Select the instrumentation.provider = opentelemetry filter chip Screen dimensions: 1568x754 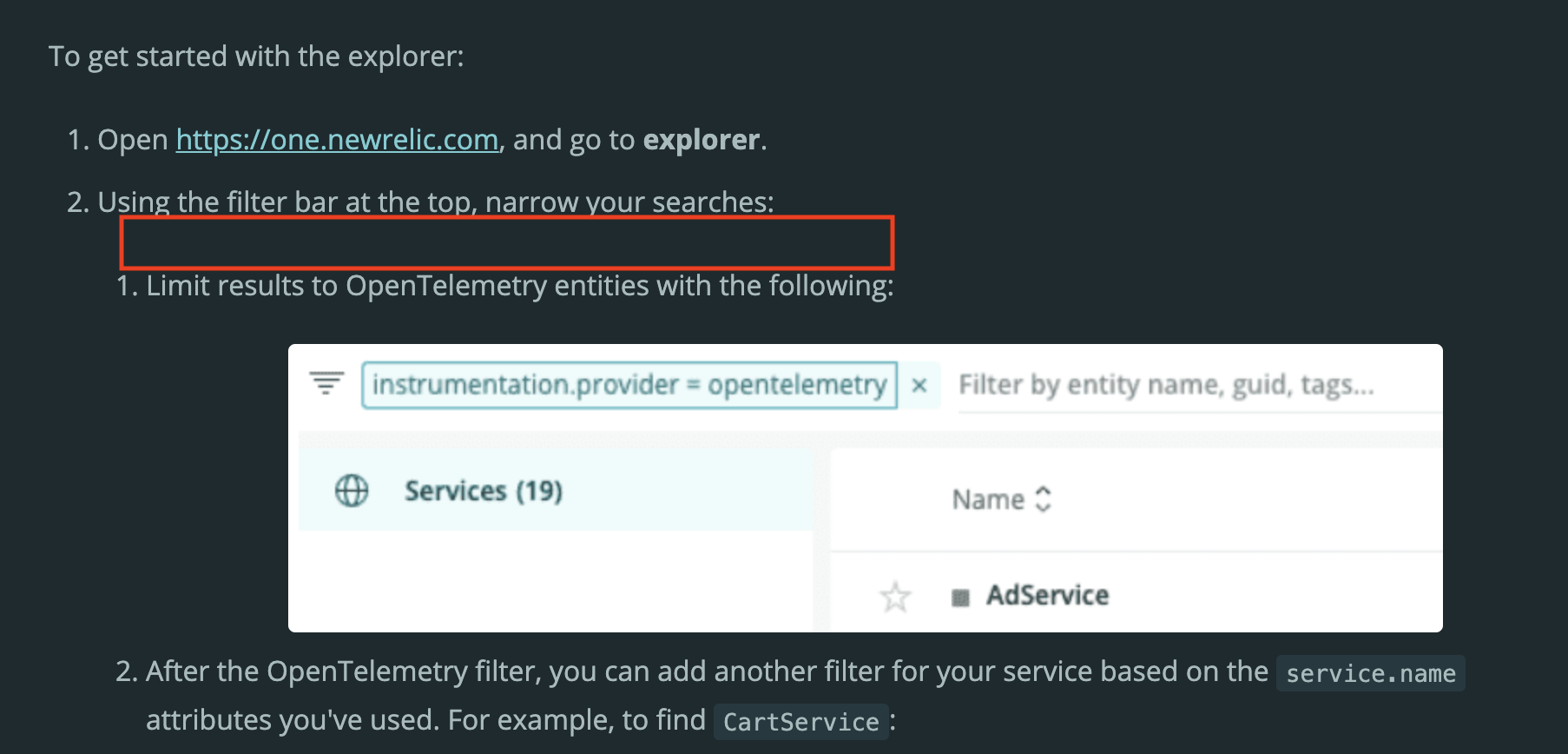(x=629, y=385)
